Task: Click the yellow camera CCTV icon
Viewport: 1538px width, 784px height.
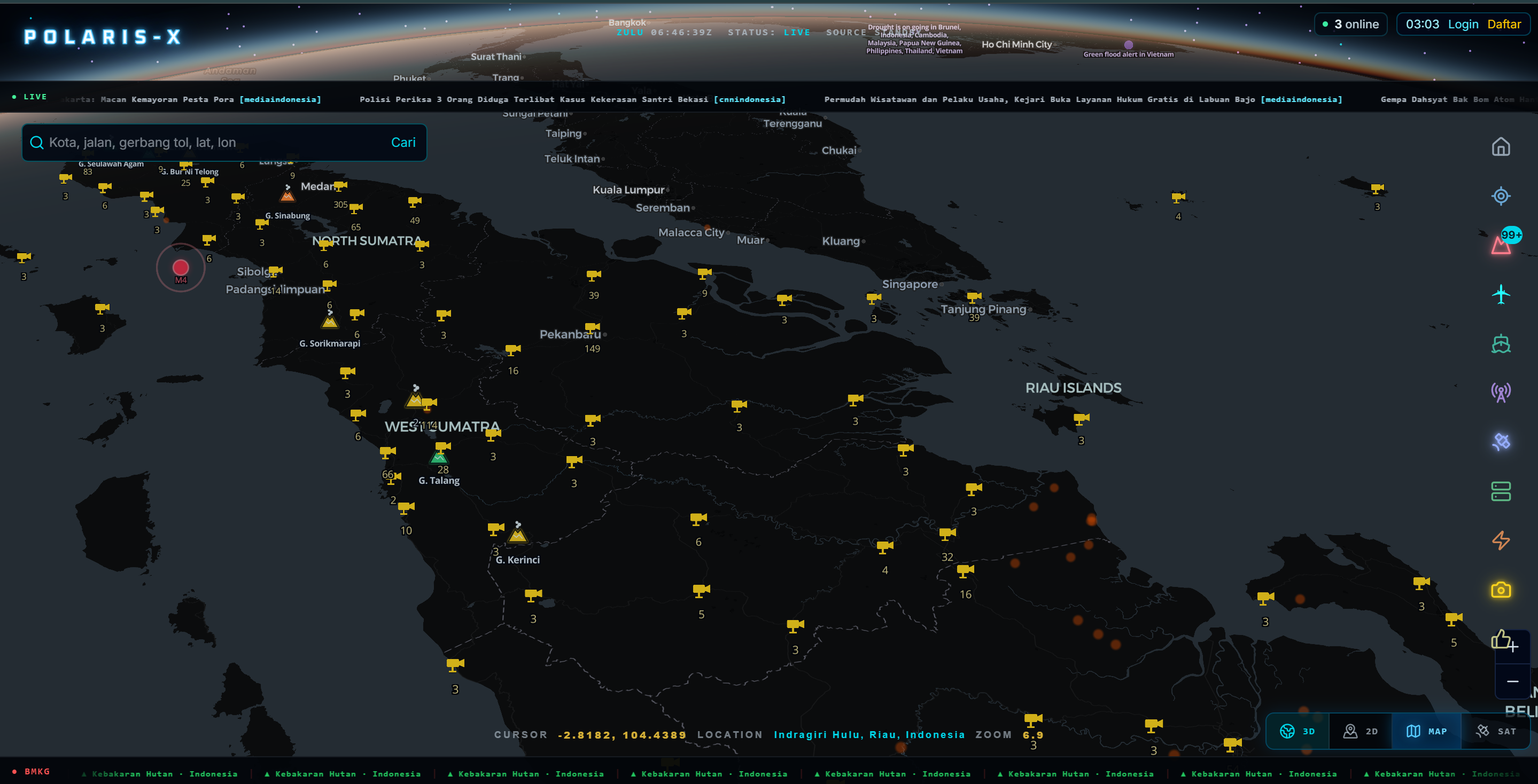Action: click(1501, 590)
